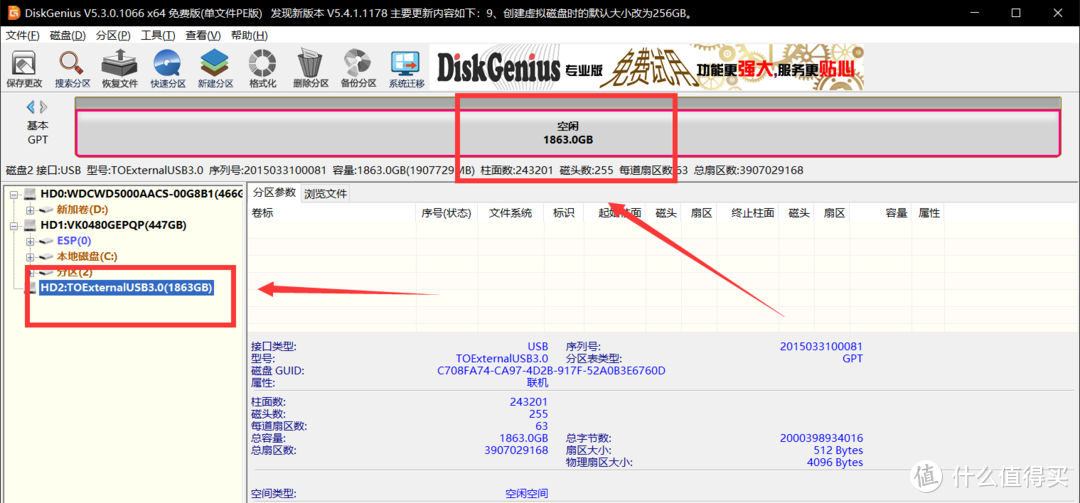Select HD0:WDCWD5000AACS disk in tree
1080x503 pixels.
[x=141, y=194]
